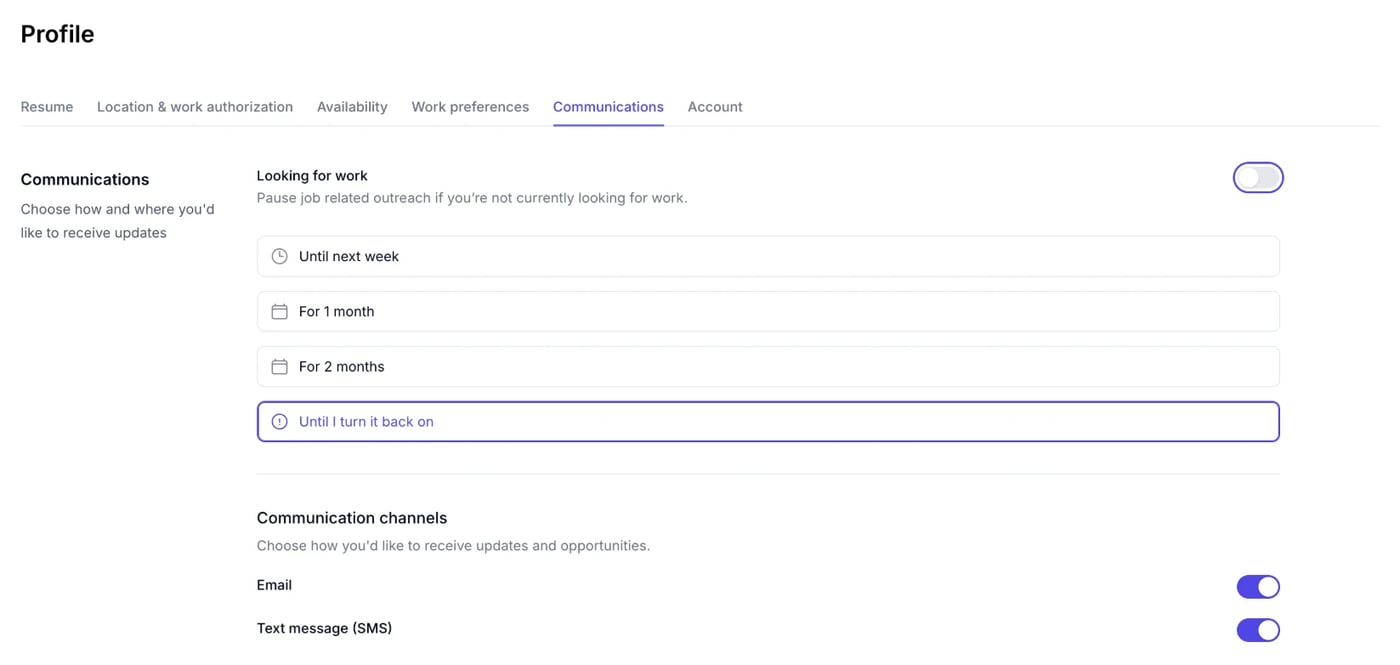The image size is (1400, 665).
Task: Click the Communications section heading on the left
Action: [x=85, y=179]
